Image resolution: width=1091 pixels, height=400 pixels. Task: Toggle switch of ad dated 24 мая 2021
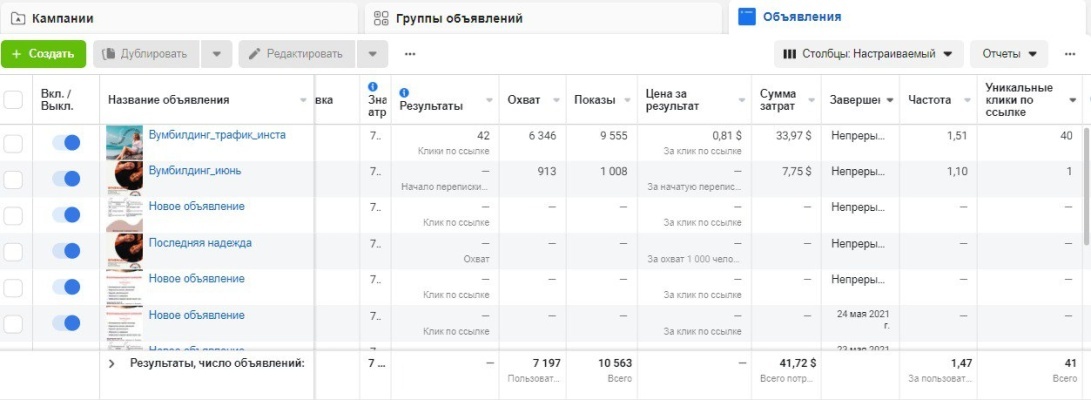coord(66,323)
